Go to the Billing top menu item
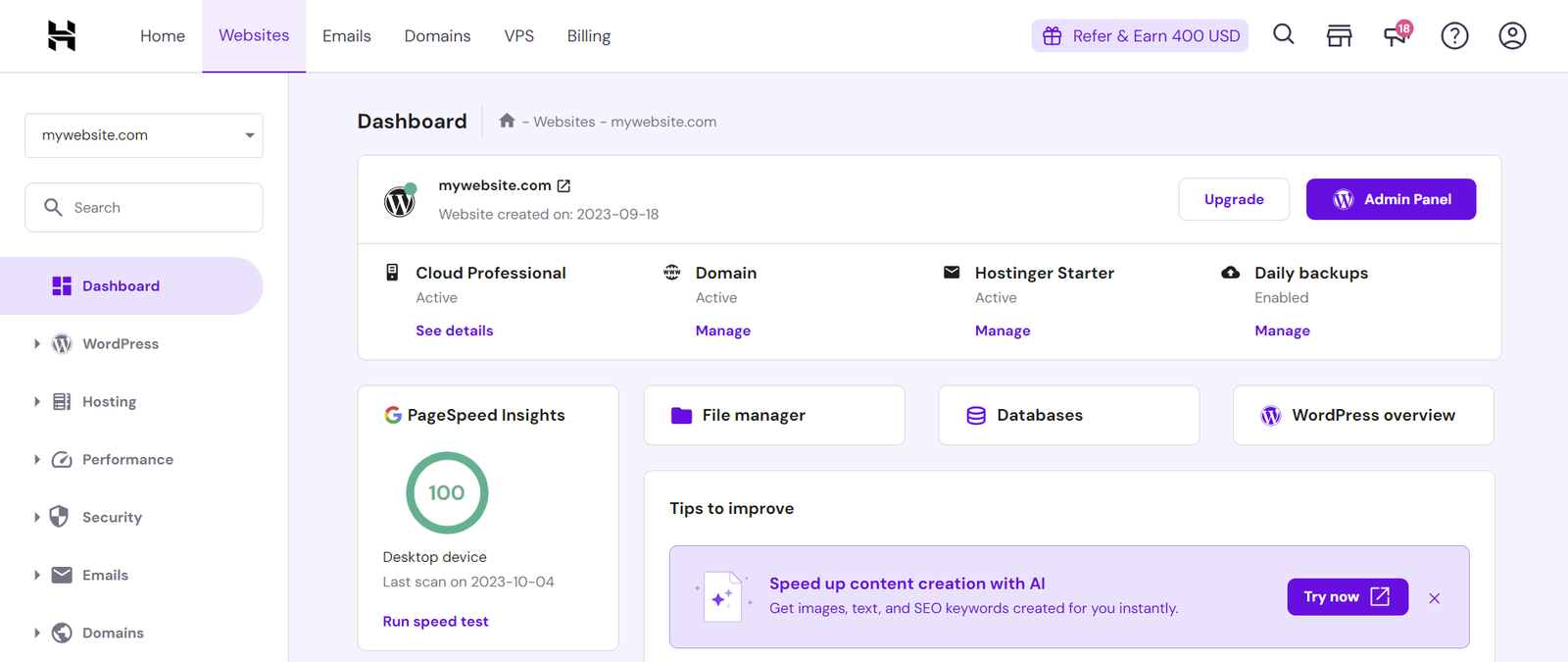Image resolution: width=1568 pixels, height=662 pixels. [588, 36]
